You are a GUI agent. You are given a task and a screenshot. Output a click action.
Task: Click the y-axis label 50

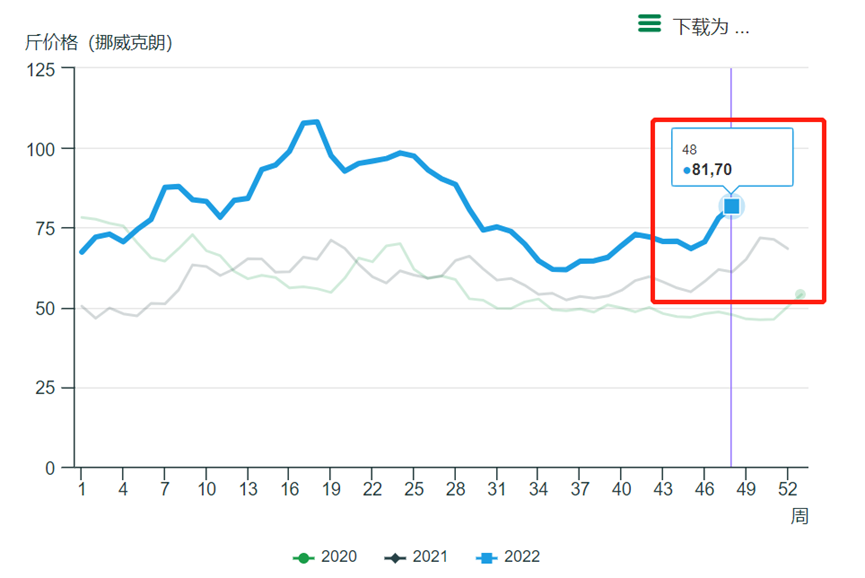click(x=45, y=309)
